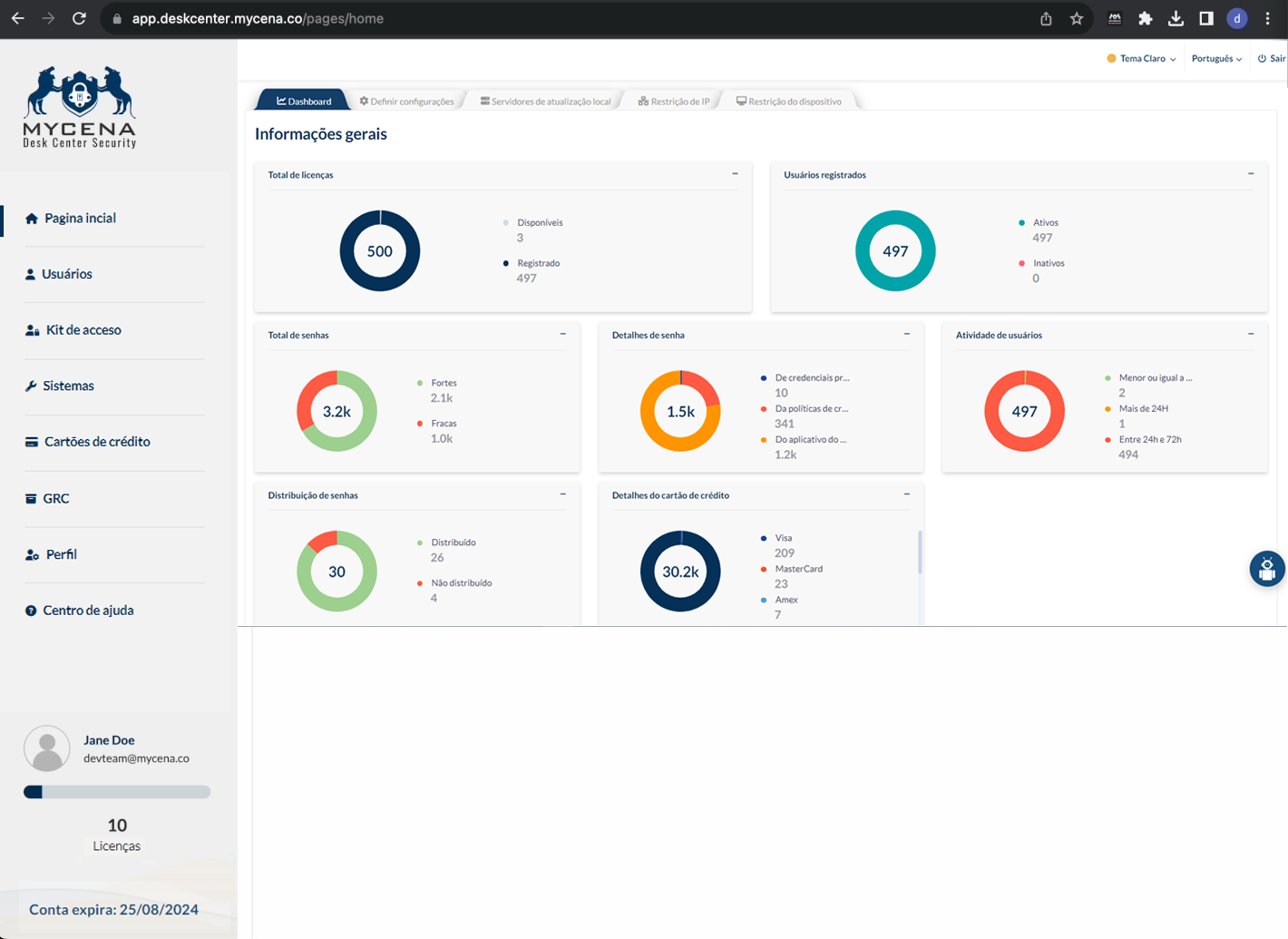The height and width of the screenshot is (939, 1288).
Task: Open the Tema Claro theme dropdown
Action: (1141, 59)
